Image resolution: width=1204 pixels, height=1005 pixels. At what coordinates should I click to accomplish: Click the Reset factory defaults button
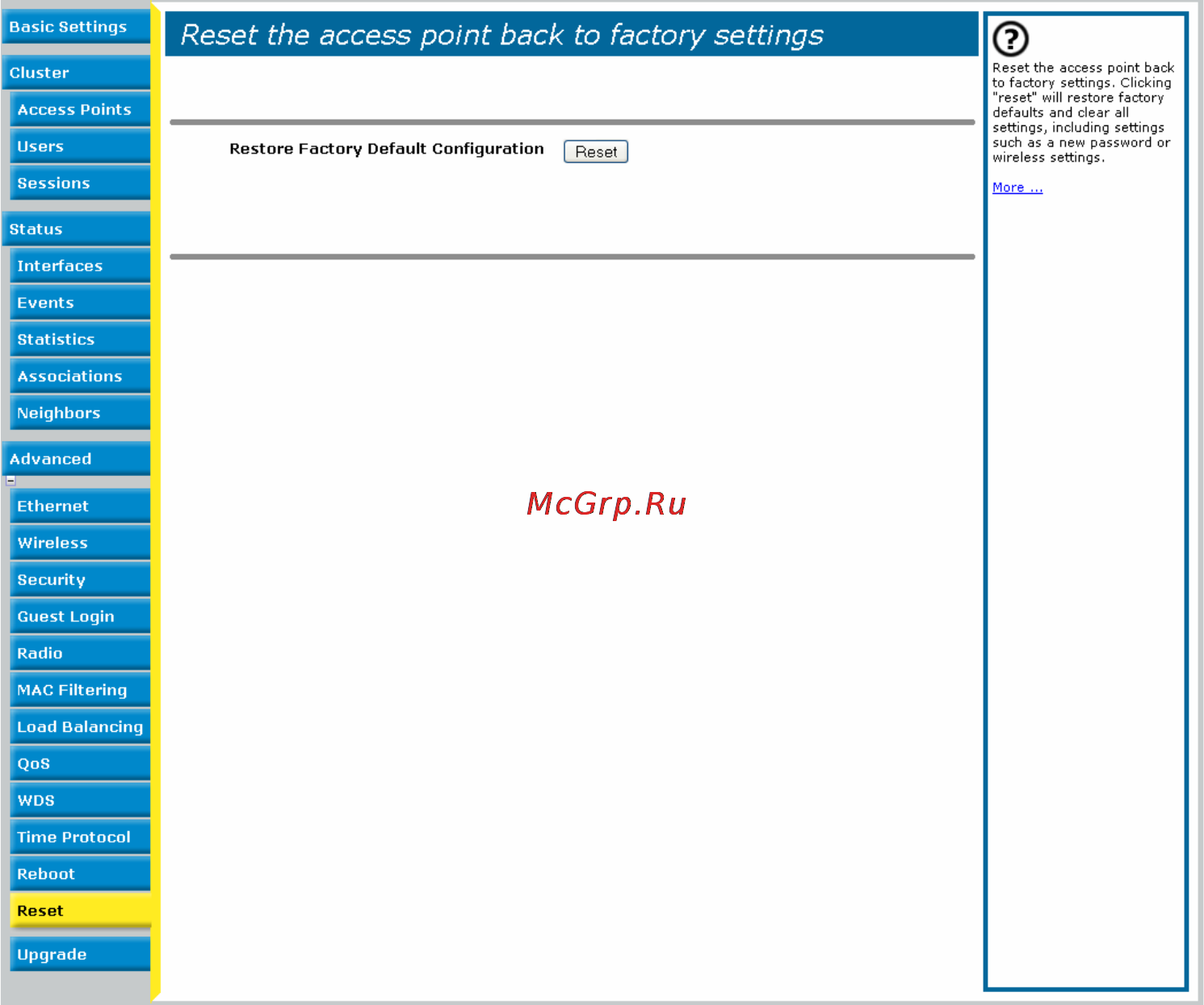[596, 152]
